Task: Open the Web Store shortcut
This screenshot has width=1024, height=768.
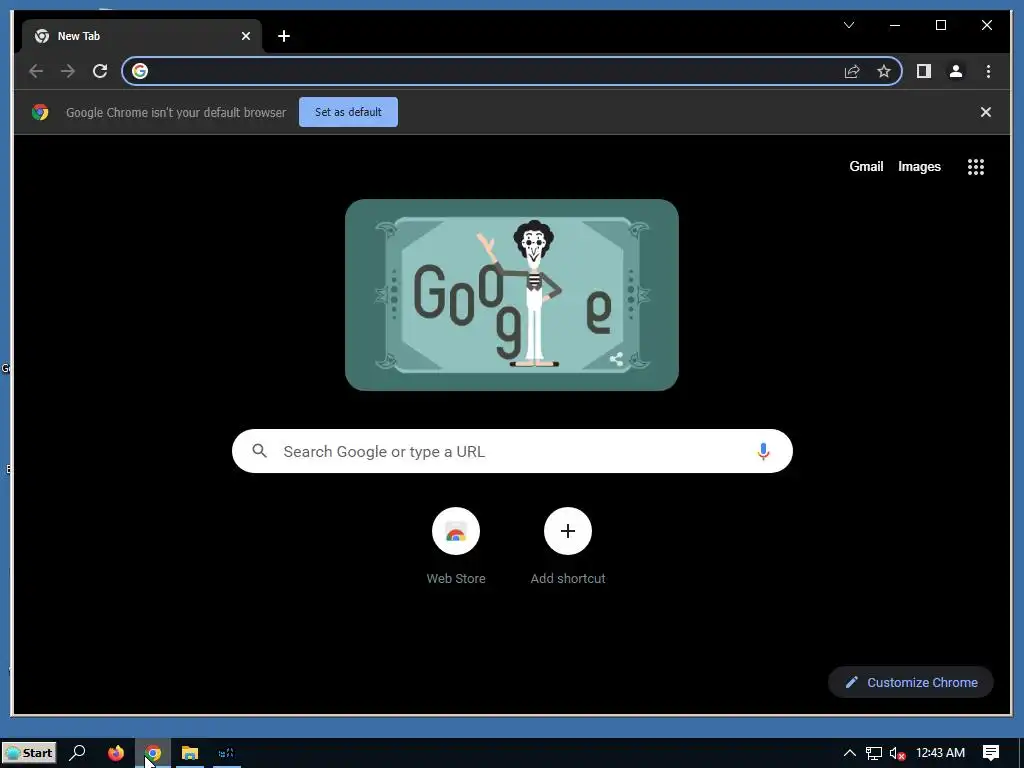Action: click(456, 547)
